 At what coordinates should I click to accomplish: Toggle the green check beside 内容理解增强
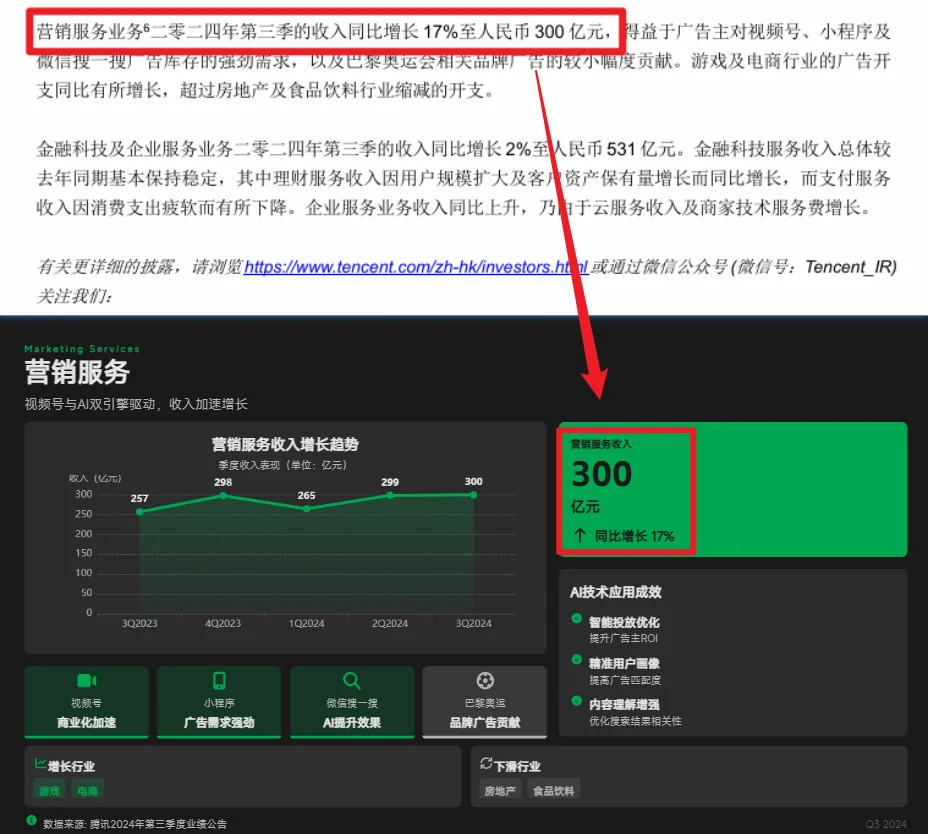click(x=575, y=701)
